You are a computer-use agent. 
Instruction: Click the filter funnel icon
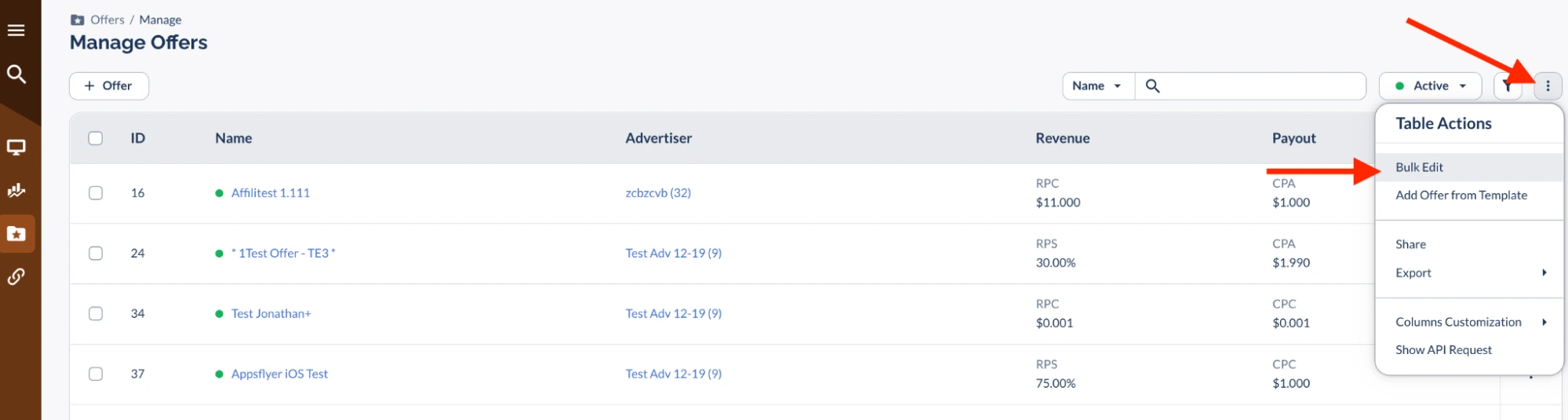click(1507, 86)
